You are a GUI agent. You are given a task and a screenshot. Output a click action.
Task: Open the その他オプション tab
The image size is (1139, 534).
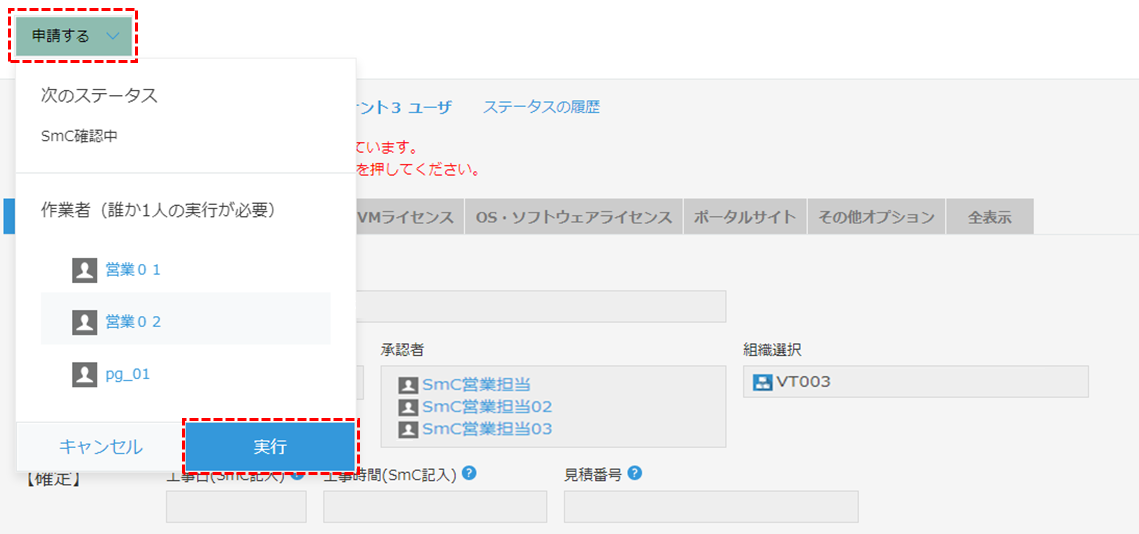876,217
